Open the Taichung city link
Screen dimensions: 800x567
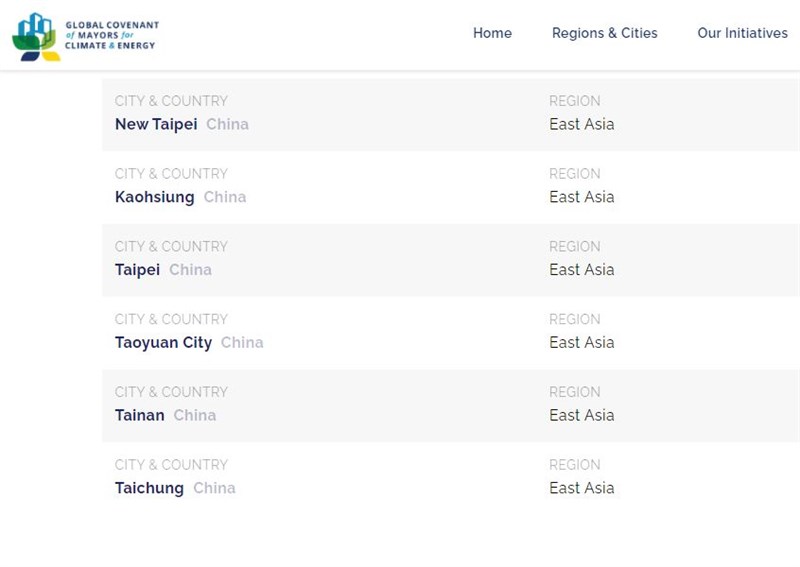tap(149, 488)
